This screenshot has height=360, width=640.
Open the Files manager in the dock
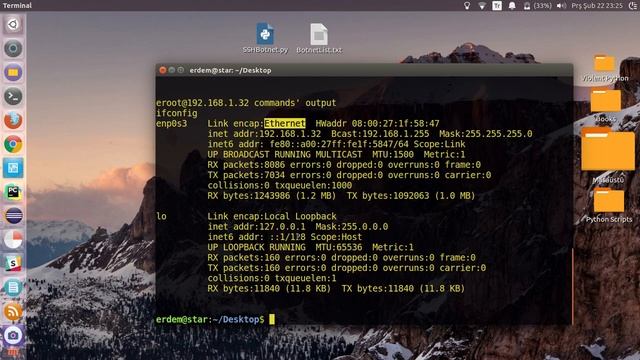(x=13, y=73)
